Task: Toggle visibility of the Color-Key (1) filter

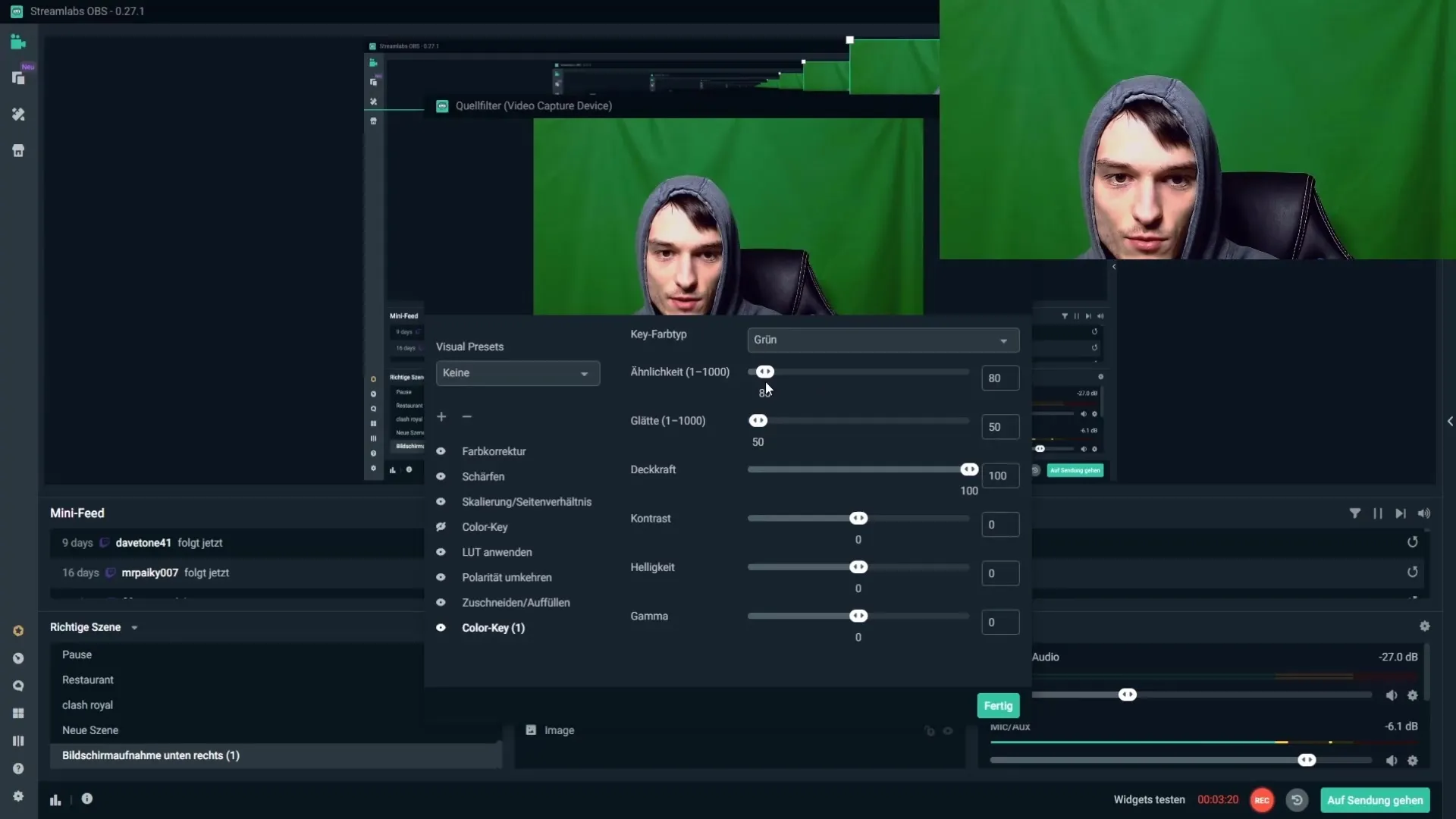Action: point(441,627)
